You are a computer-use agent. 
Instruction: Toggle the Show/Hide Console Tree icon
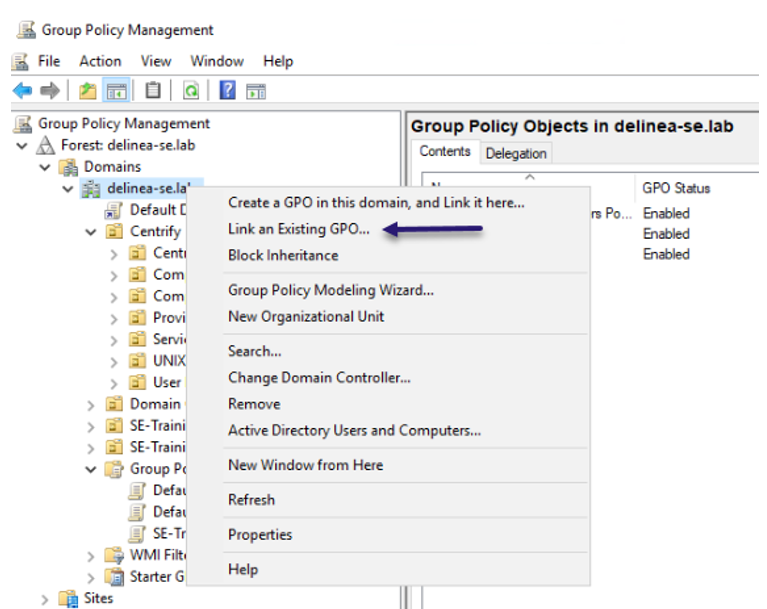117,91
